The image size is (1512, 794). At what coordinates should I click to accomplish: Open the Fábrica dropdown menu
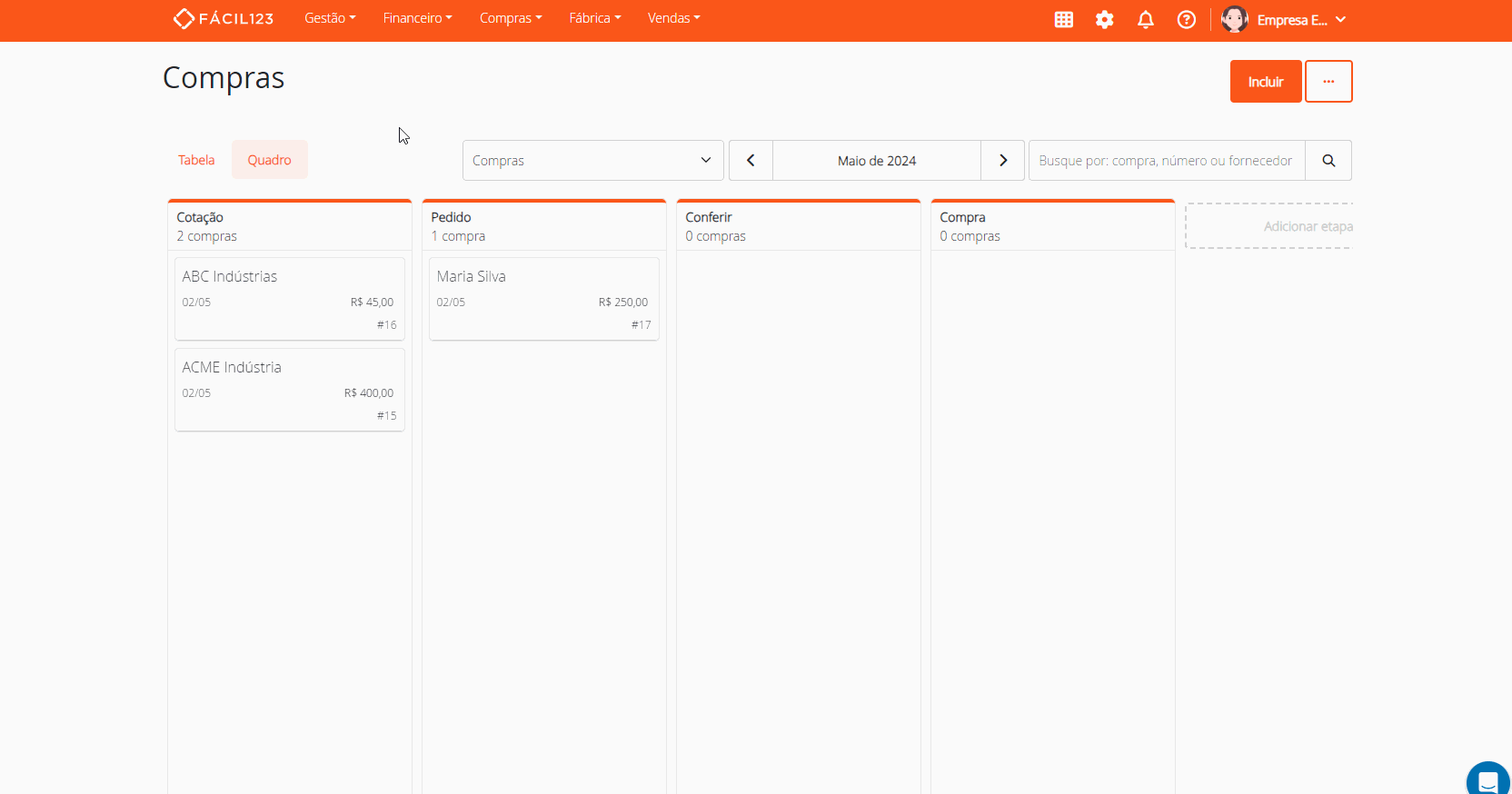pos(594,18)
